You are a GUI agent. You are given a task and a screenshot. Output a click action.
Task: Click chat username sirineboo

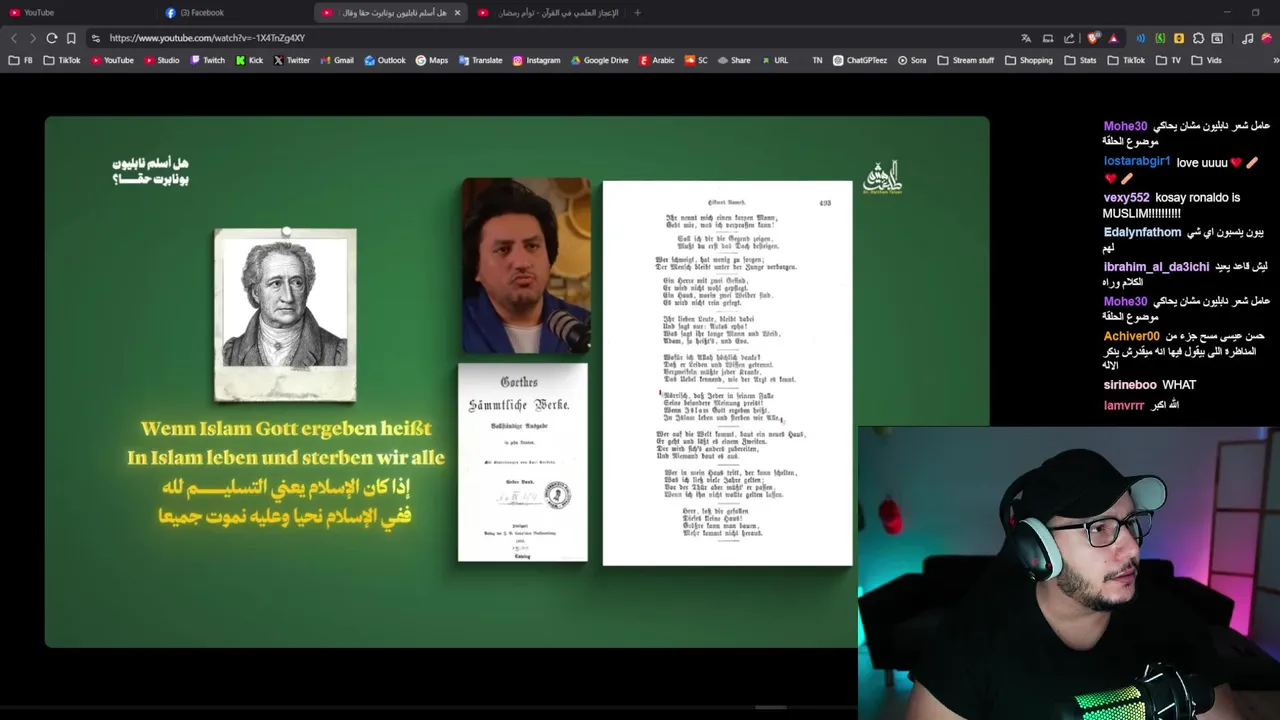(x=1130, y=385)
